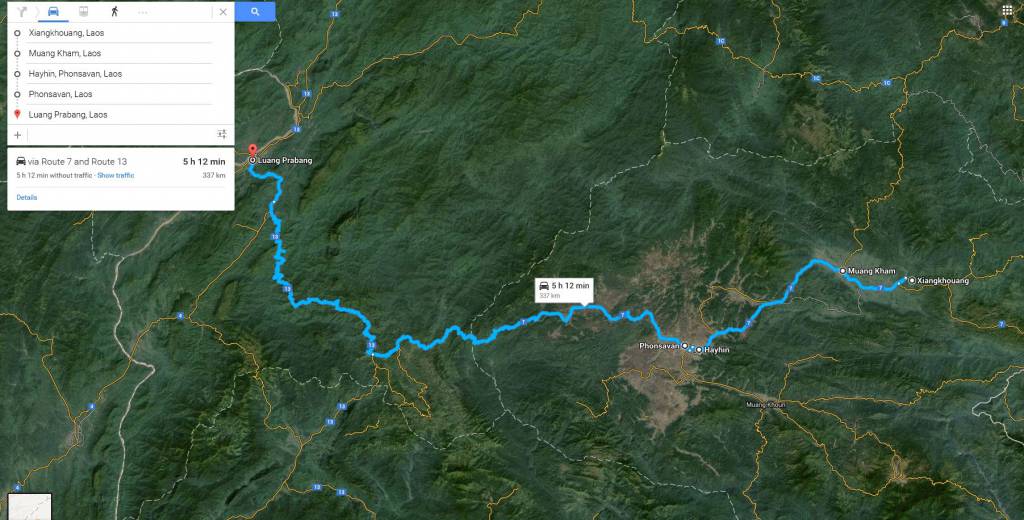Switch to transit travel mode
Image resolution: width=1024 pixels, height=520 pixels.
84,12
